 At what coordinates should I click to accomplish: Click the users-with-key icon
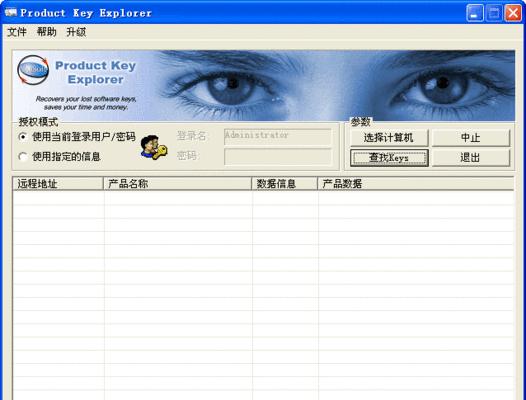[x=153, y=147]
